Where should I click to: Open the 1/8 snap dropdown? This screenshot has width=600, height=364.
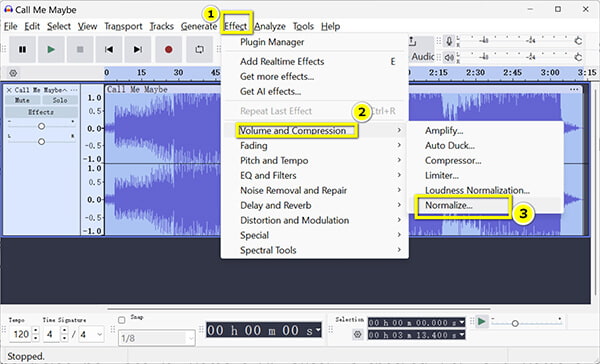(x=157, y=338)
